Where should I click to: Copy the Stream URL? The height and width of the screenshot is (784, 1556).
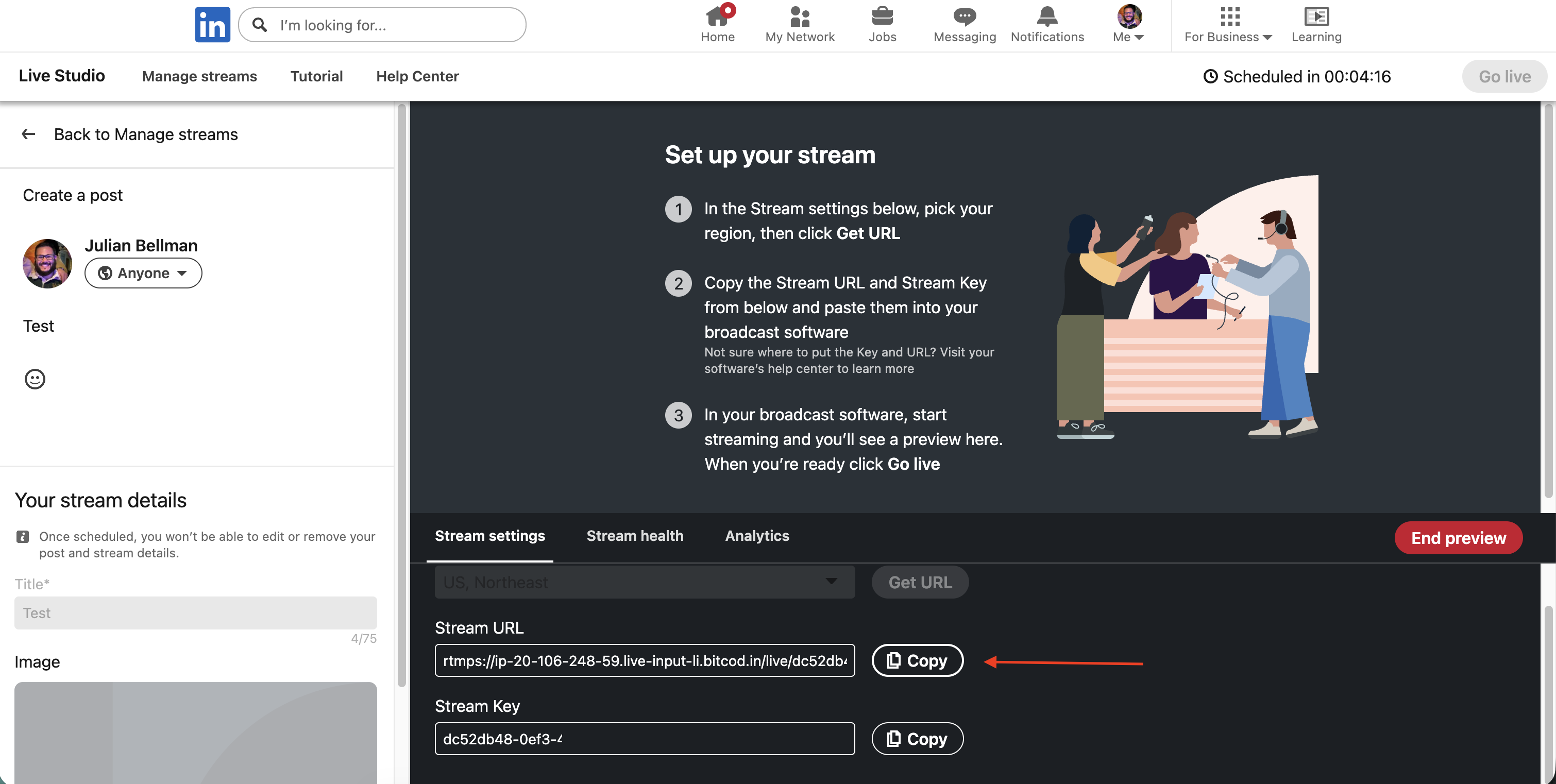pyautogui.click(x=917, y=661)
